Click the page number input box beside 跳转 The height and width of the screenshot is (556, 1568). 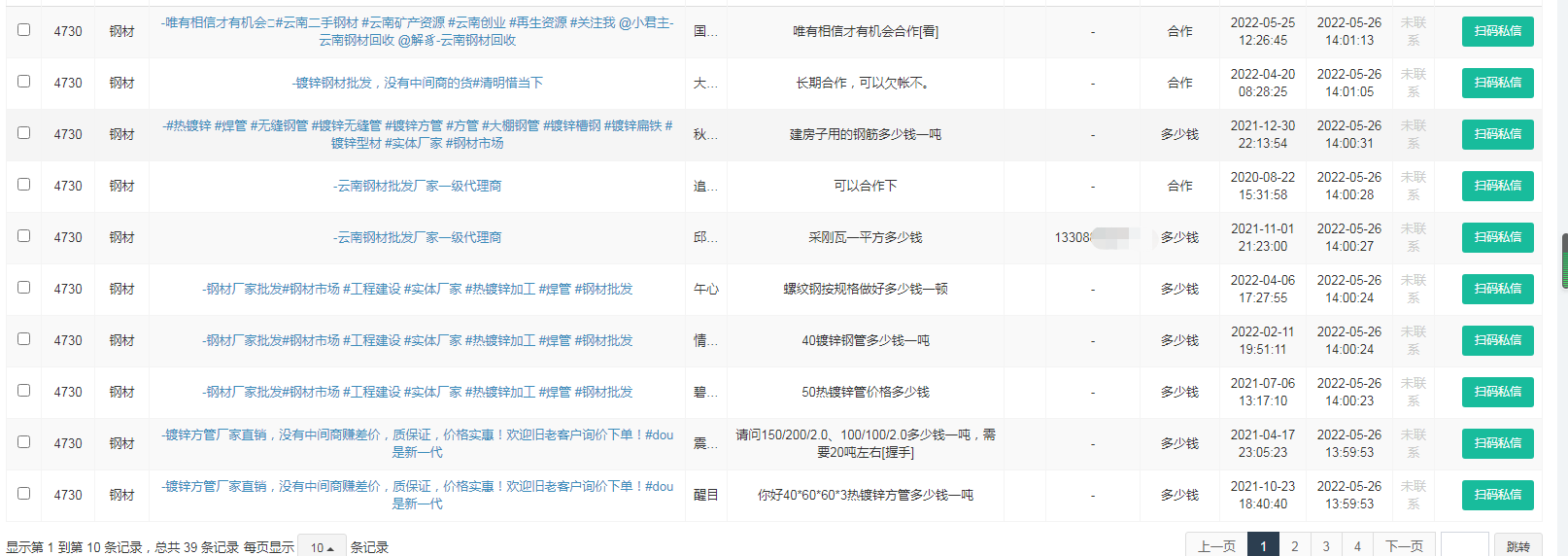(x=1464, y=546)
